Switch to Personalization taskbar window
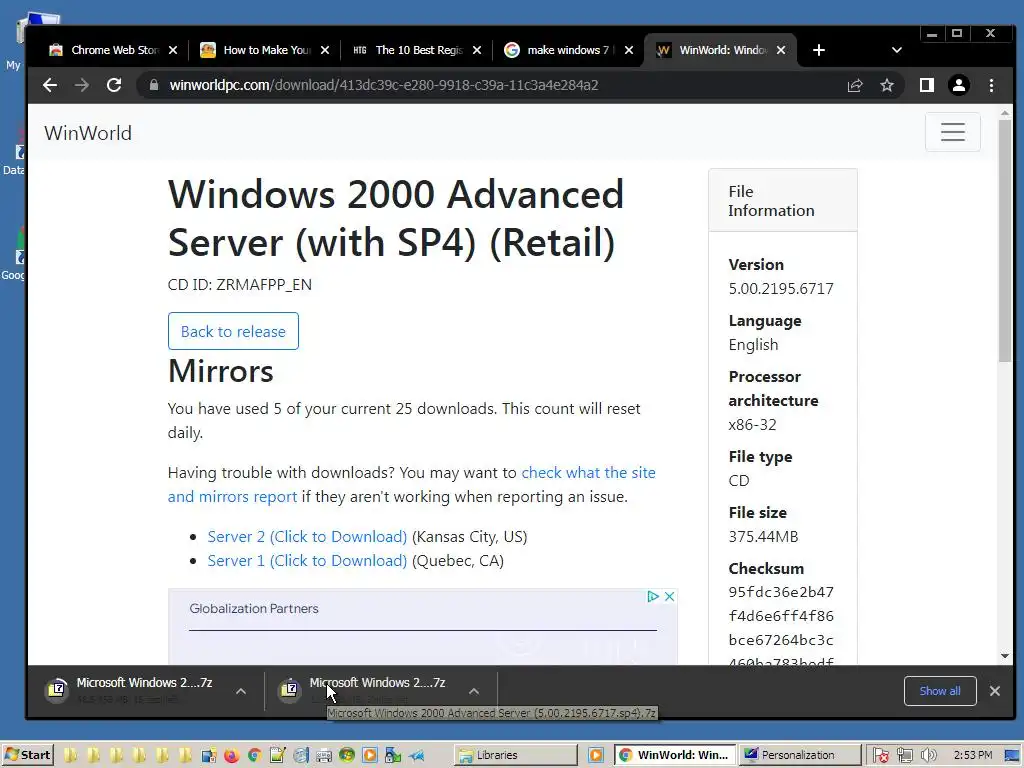This screenshot has width=1024, height=768. [x=800, y=755]
